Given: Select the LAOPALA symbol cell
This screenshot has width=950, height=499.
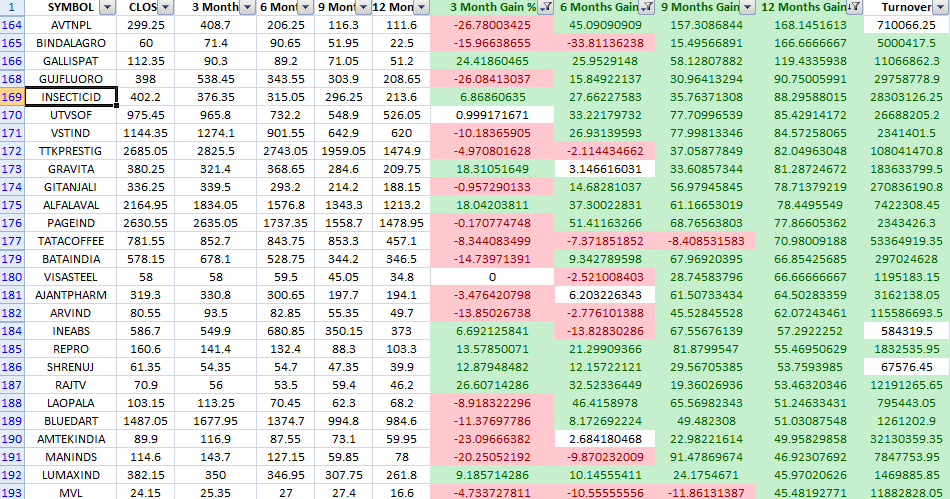Looking at the screenshot, I should (71, 403).
